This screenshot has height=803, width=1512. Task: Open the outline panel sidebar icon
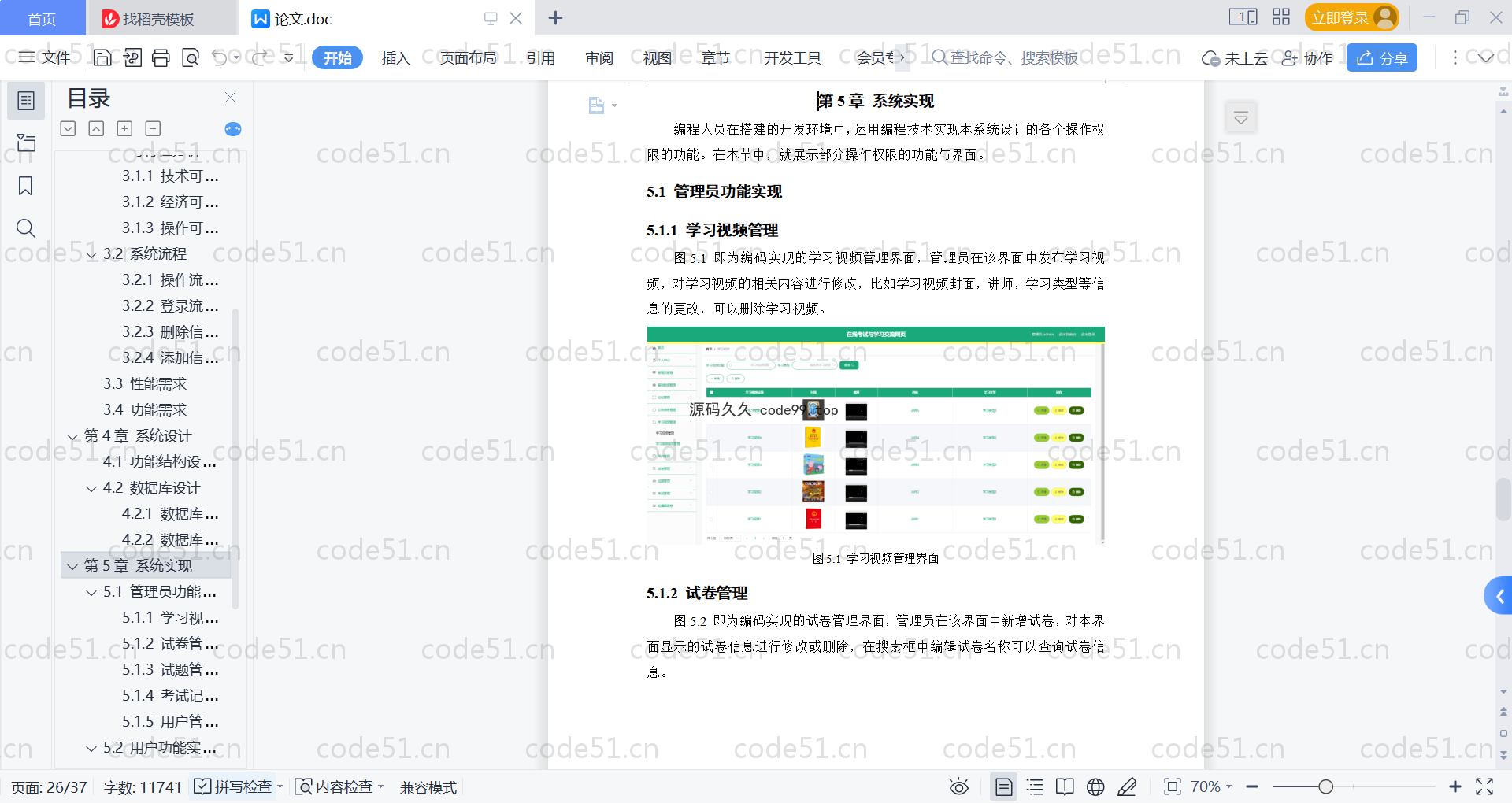click(x=26, y=101)
